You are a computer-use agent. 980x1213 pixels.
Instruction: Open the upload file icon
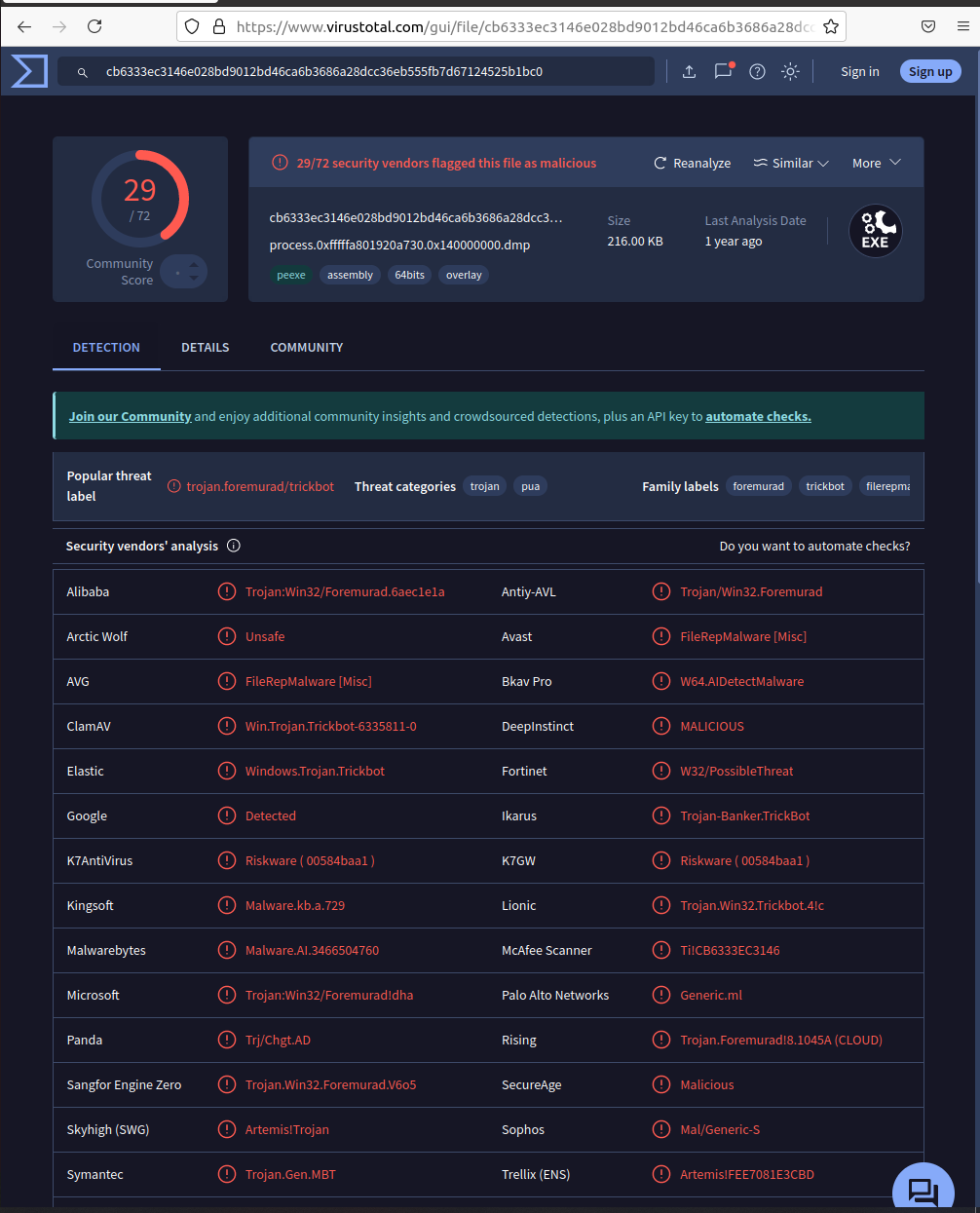click(x=689, y=71)
